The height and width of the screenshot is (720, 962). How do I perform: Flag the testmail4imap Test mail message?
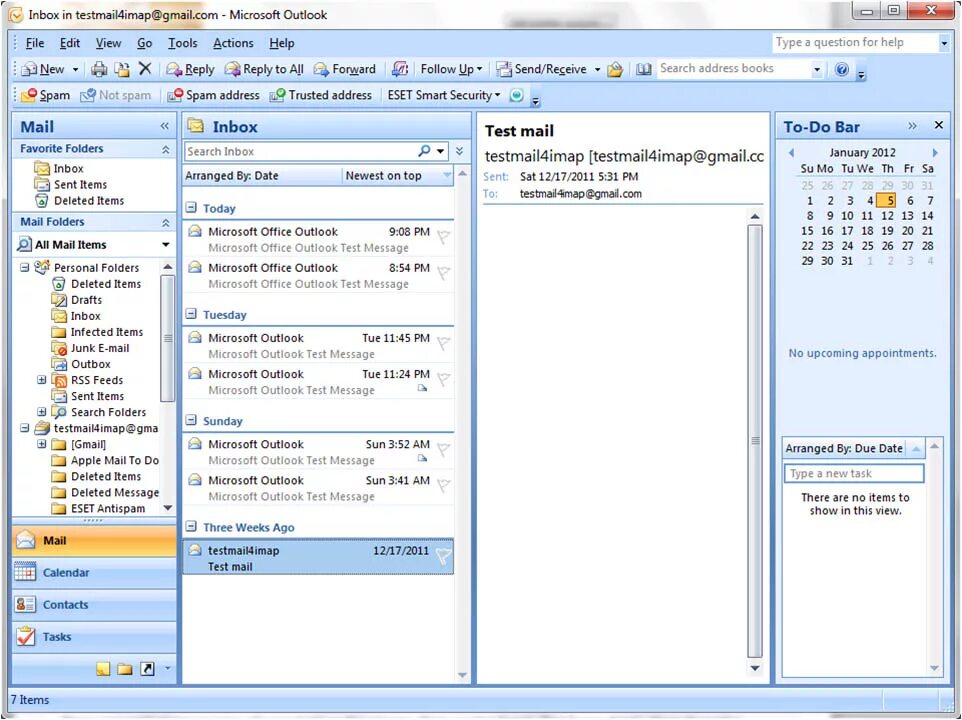pos(444,556)
